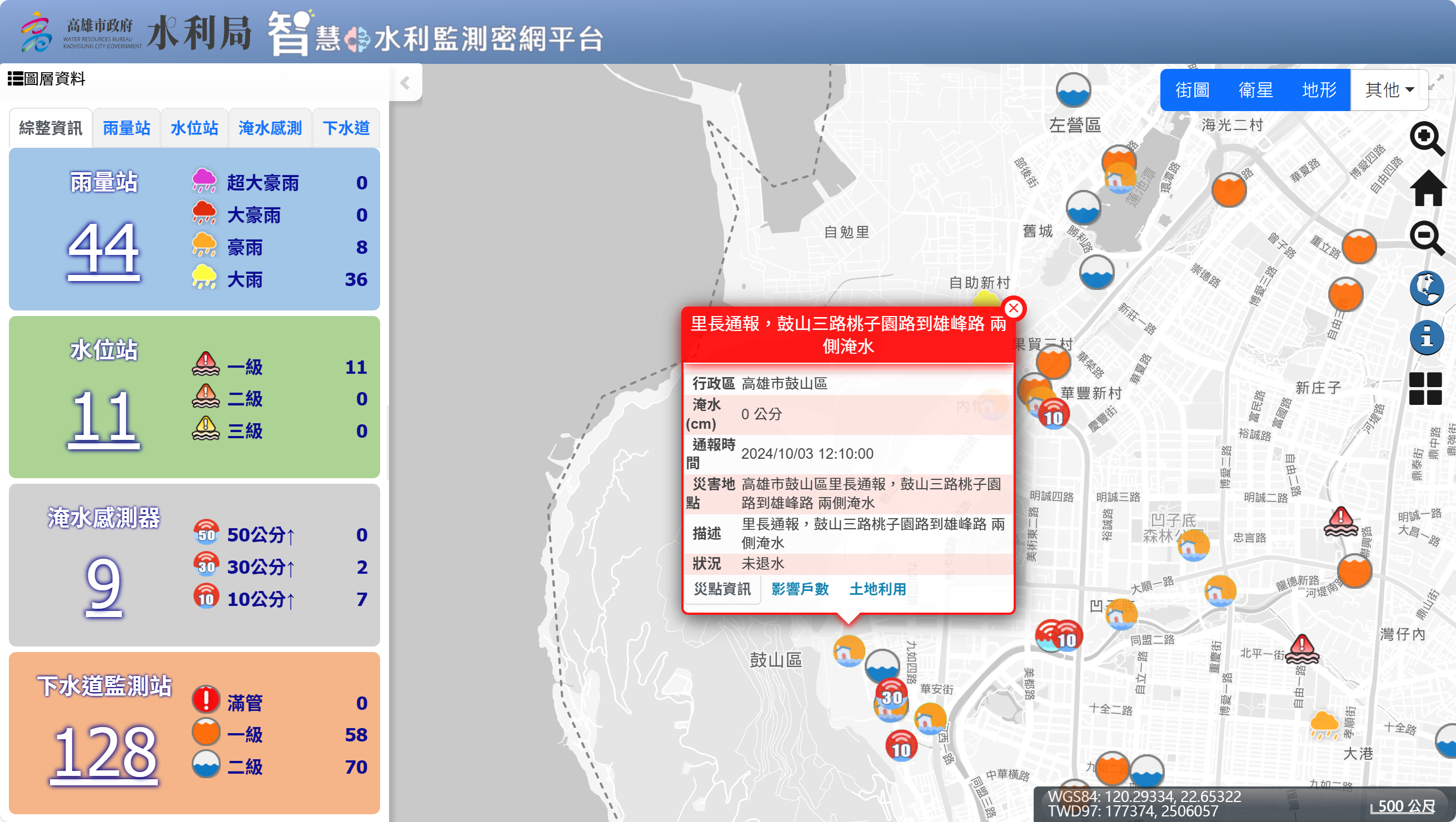This screenshot has height=822, width=1456.
Task: Collapse the layer data side panel
Action: tap(405, 83)
